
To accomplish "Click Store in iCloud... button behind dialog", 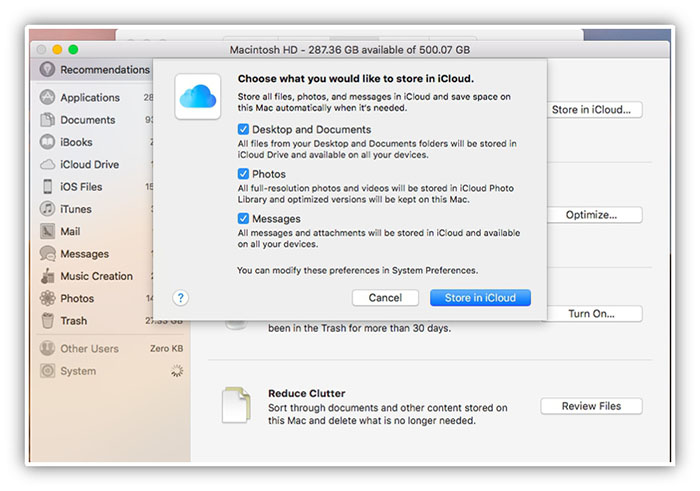I will click(594, 110).
